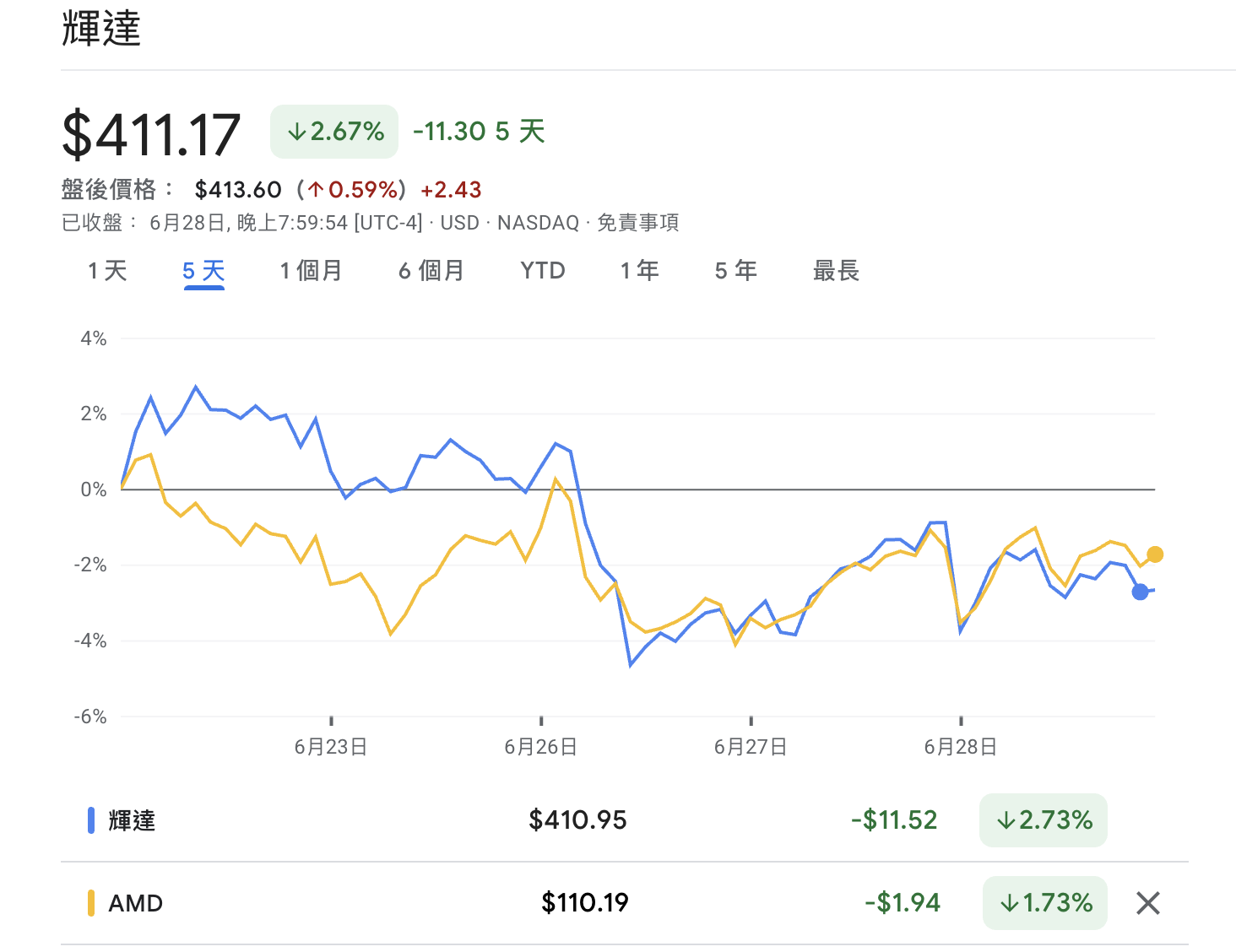Click the +2.43 after-hours change value

pos(451,190)
